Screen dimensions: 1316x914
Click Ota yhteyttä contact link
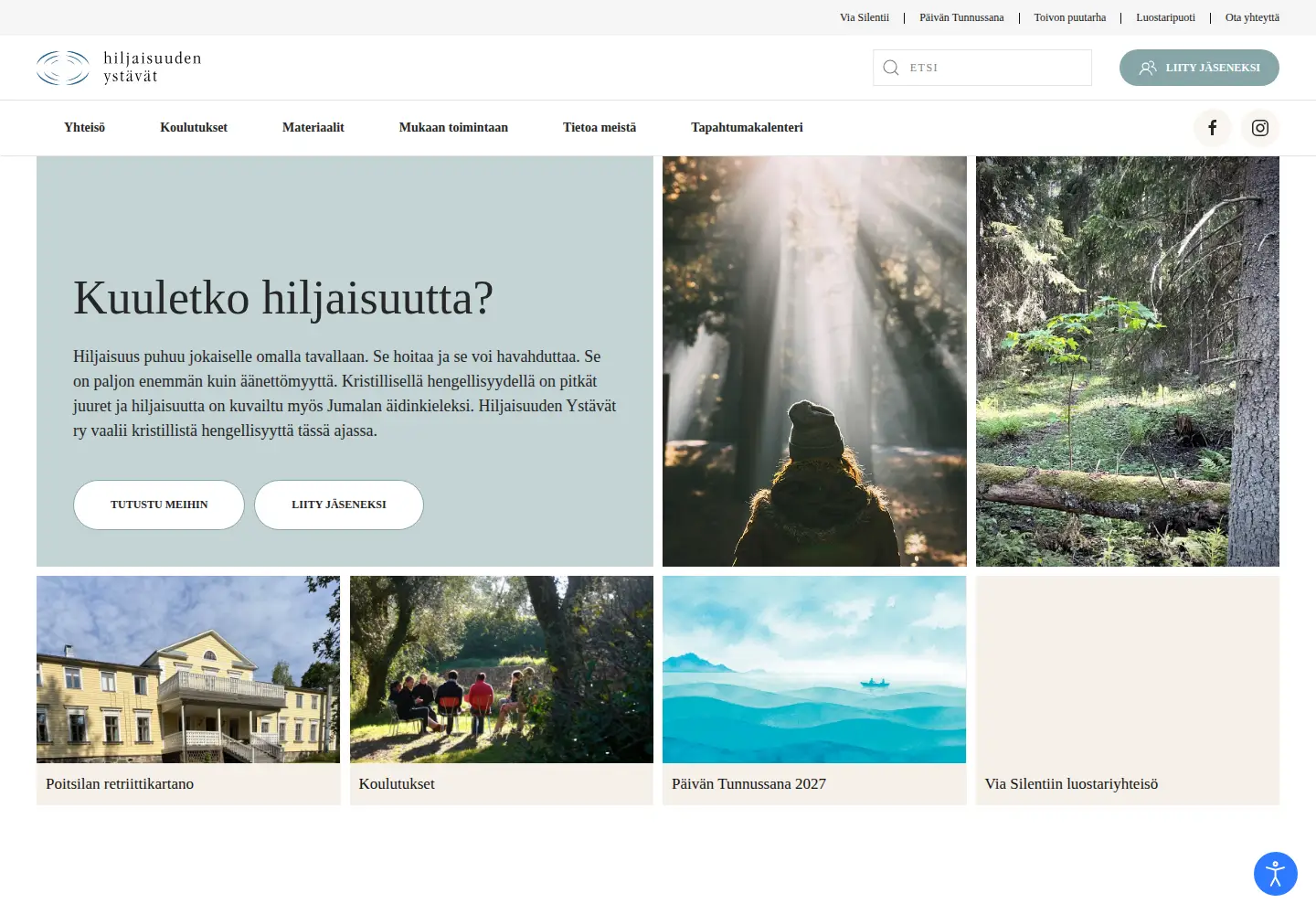1252,17
